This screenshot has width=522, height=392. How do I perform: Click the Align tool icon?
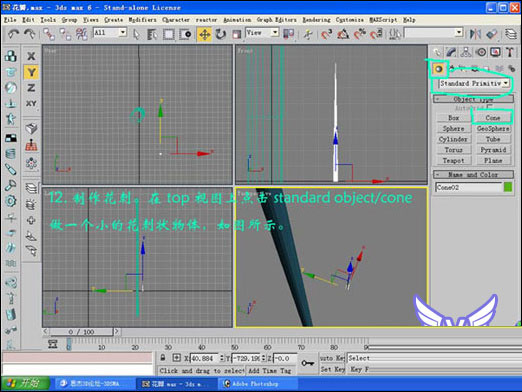pos(492,34)
